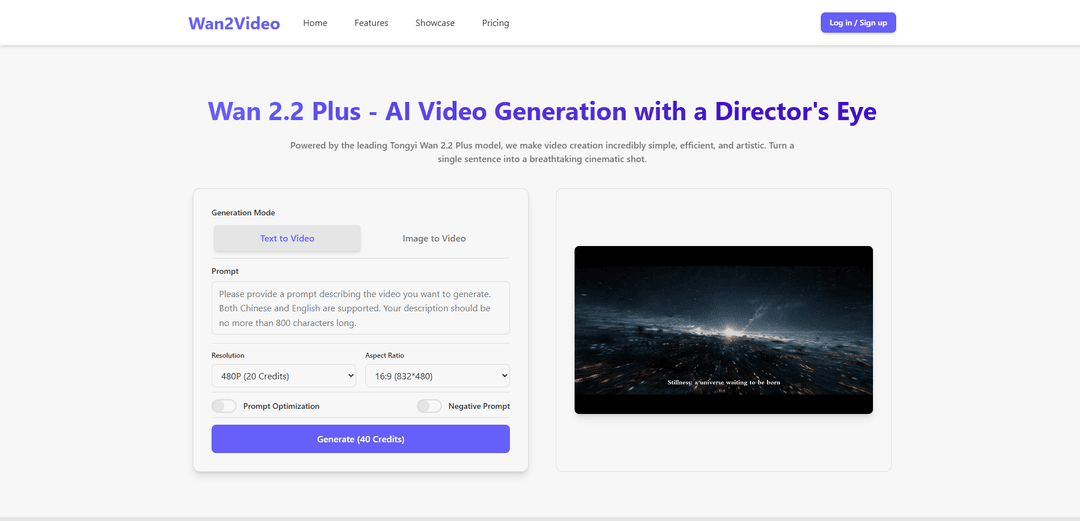The height and width of the screenshot is (521, 1080).
Task: View the Pricing page
Action: (495, 23)
